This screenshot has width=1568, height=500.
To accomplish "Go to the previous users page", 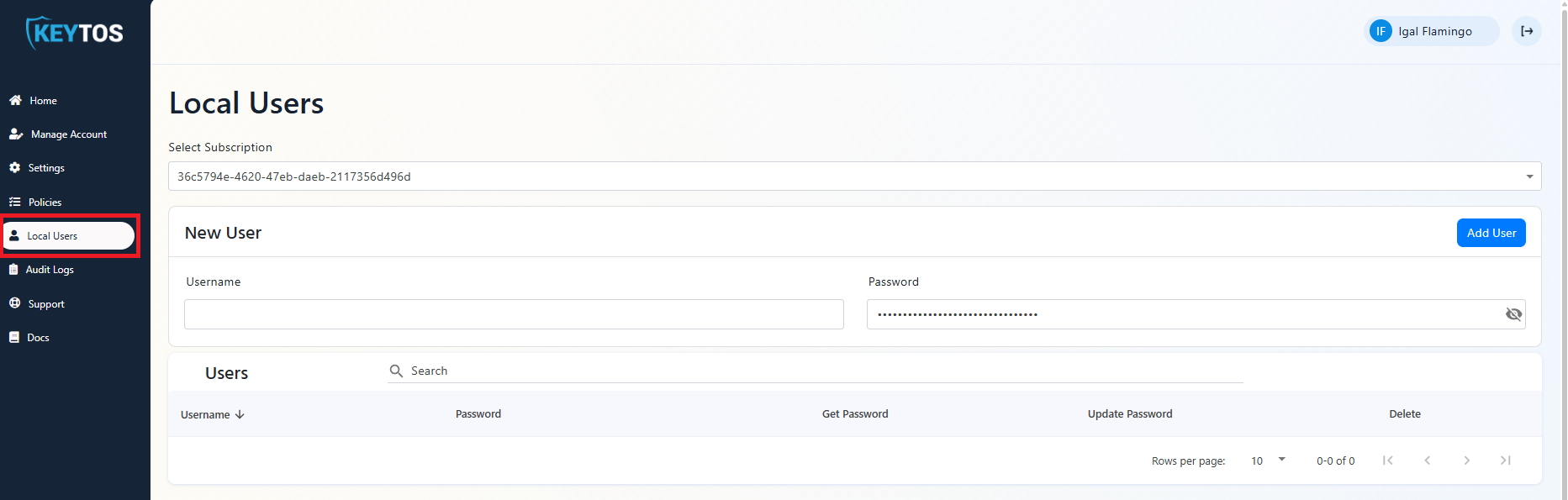I will (1428, 461).
